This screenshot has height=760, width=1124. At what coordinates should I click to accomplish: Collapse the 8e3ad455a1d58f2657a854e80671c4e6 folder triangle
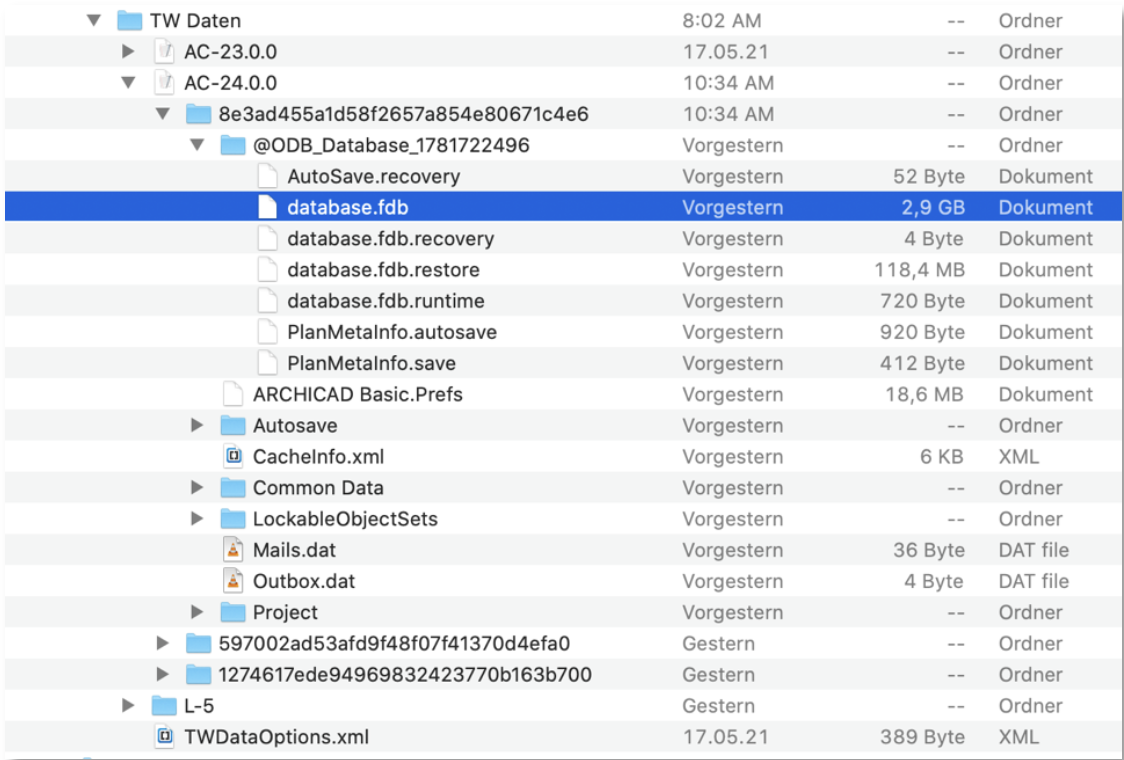click(x=163, y=114)
